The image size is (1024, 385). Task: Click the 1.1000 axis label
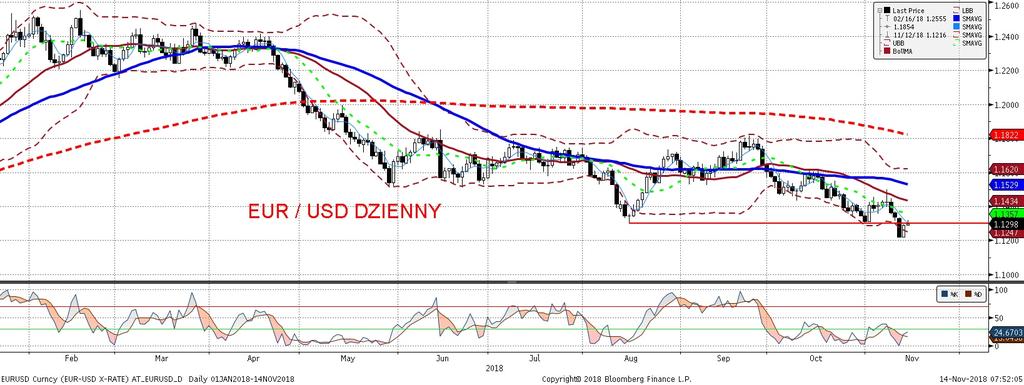1006,275
